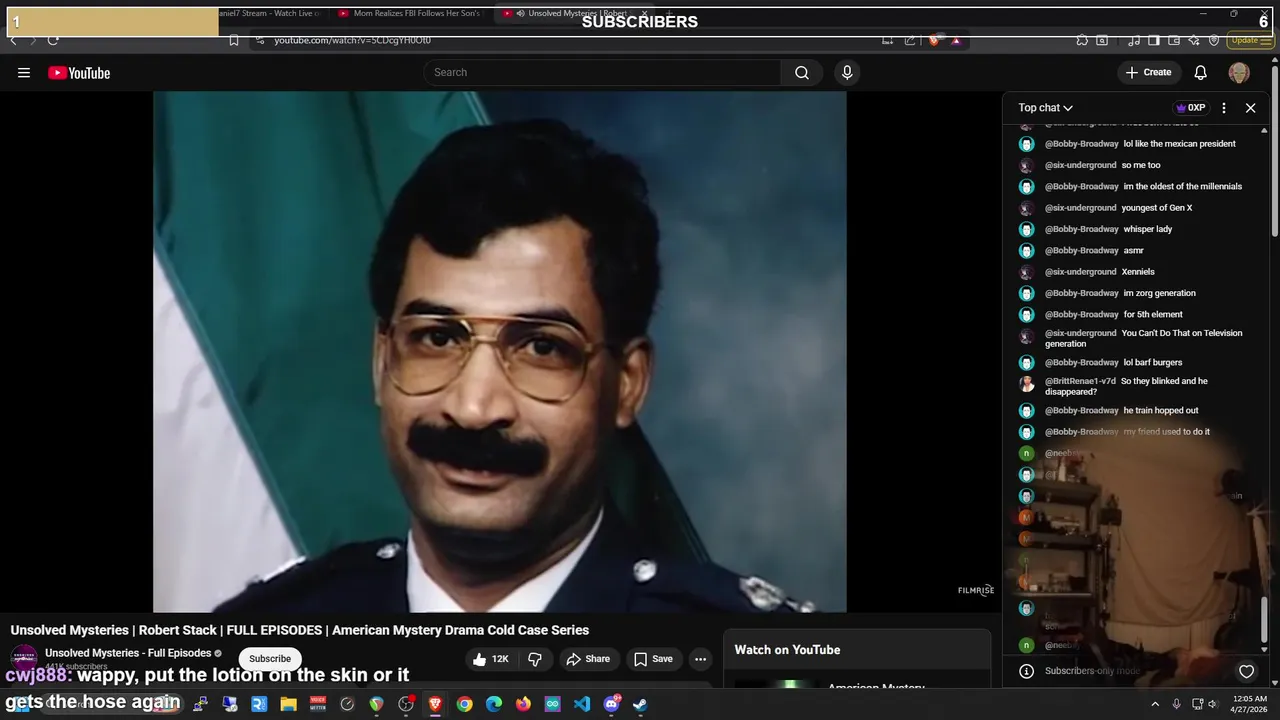Image resolution: width=1280 pixels, height=720 pixels.
Task: Focus the YouTube search field
Action: pyautogui.click(x=603, y=72)
